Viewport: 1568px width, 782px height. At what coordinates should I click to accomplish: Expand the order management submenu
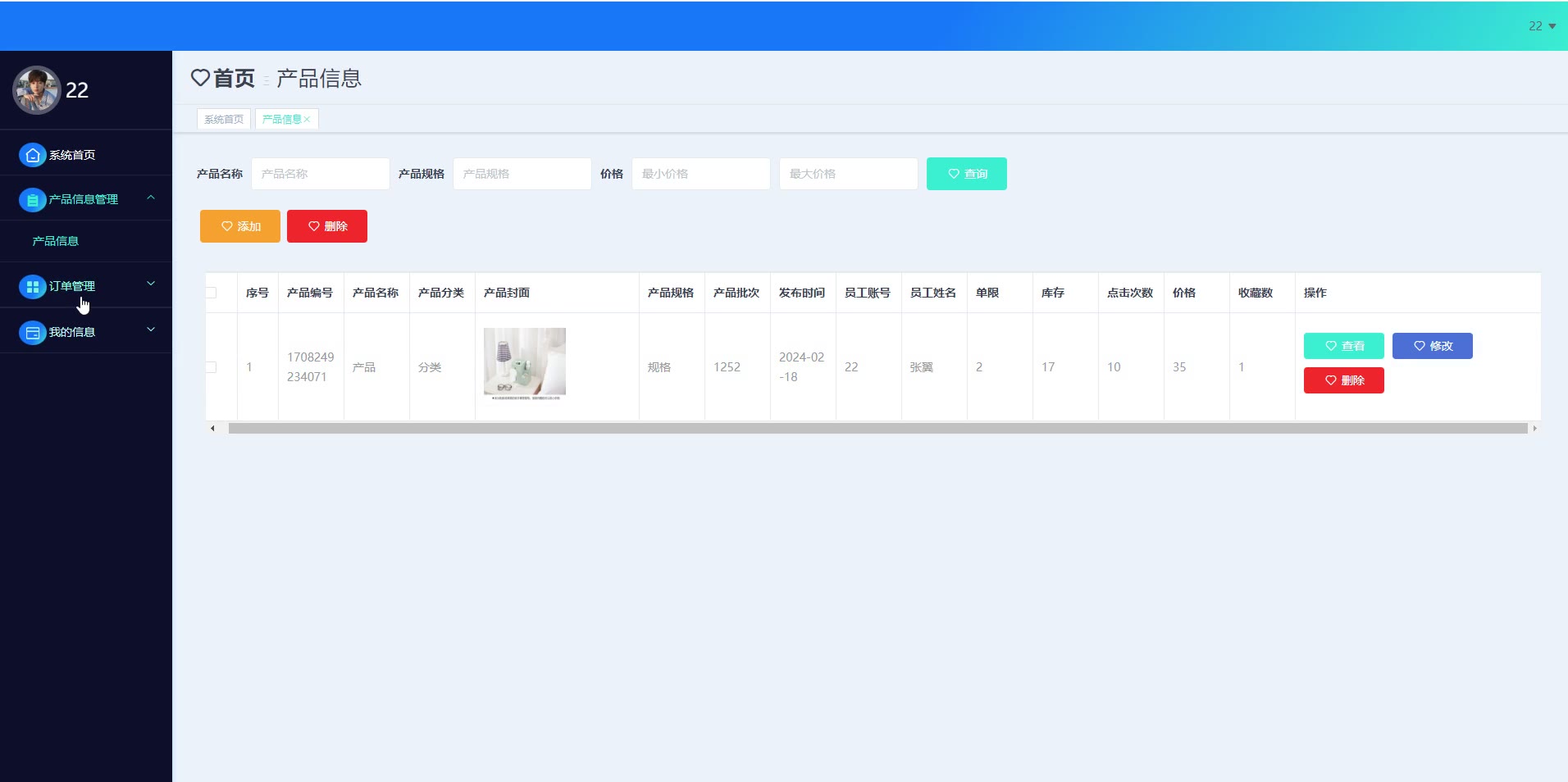151,284
